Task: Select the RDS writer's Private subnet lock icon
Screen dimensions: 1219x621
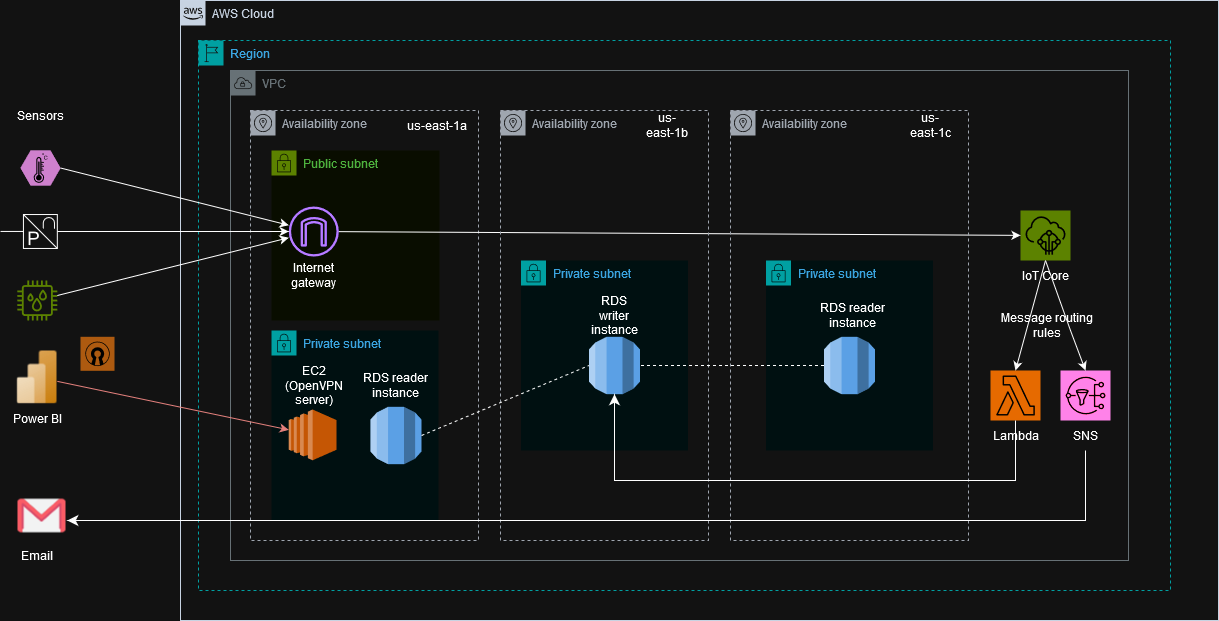Action: pos(534,273)
